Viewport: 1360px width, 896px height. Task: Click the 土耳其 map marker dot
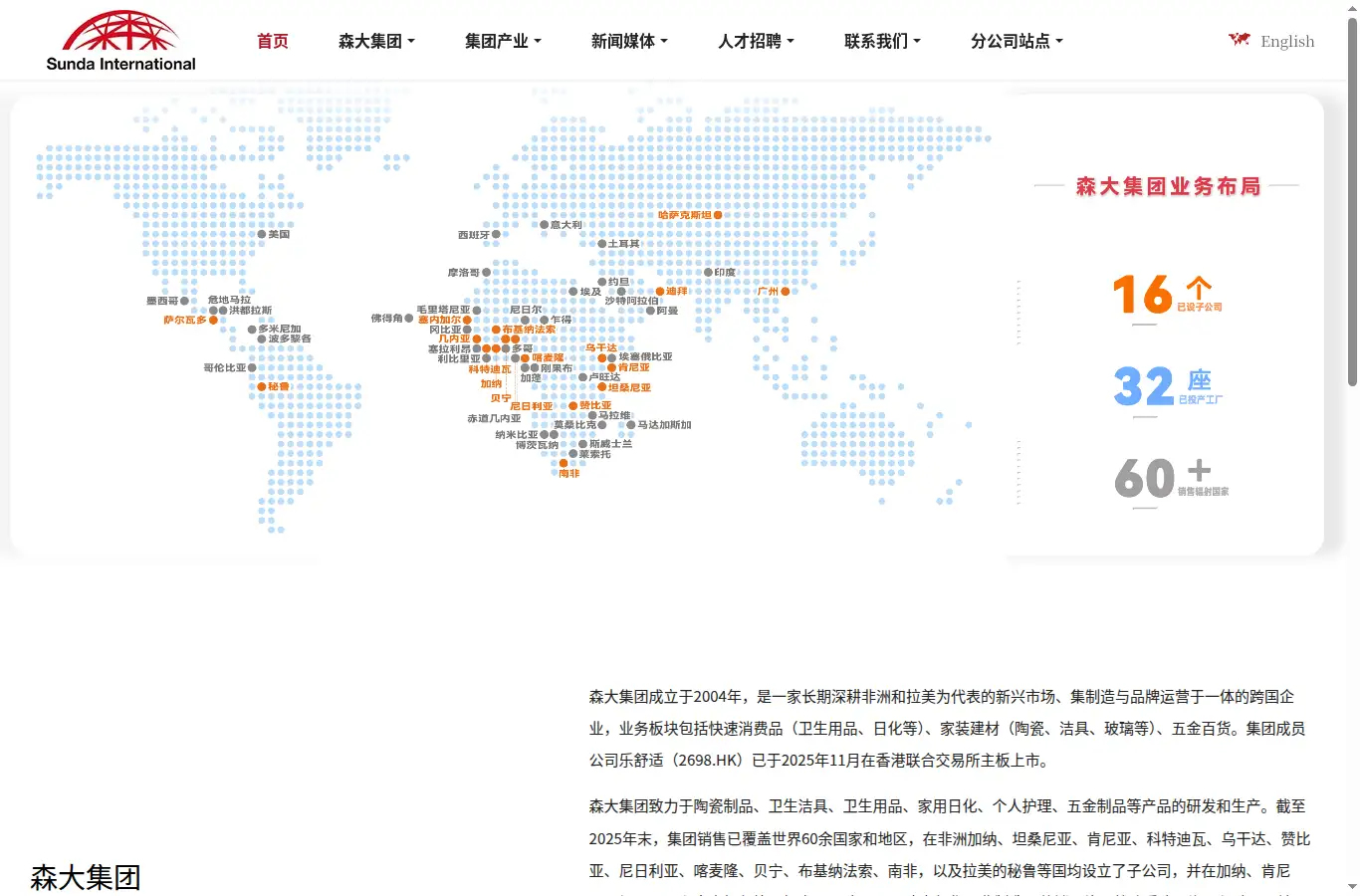tap(601, 244)
